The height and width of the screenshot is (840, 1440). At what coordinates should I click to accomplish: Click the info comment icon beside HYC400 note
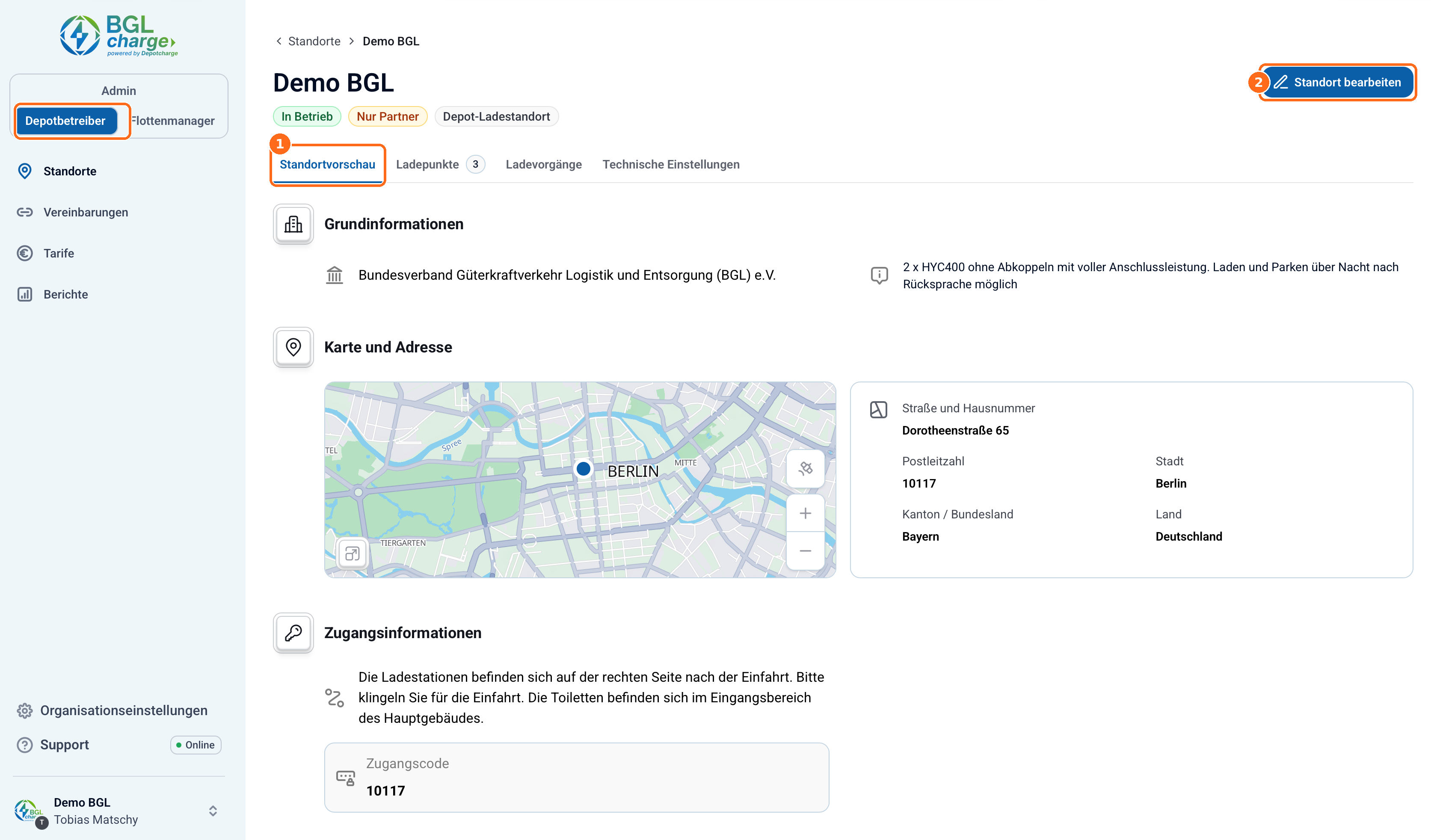pos(879,275)
